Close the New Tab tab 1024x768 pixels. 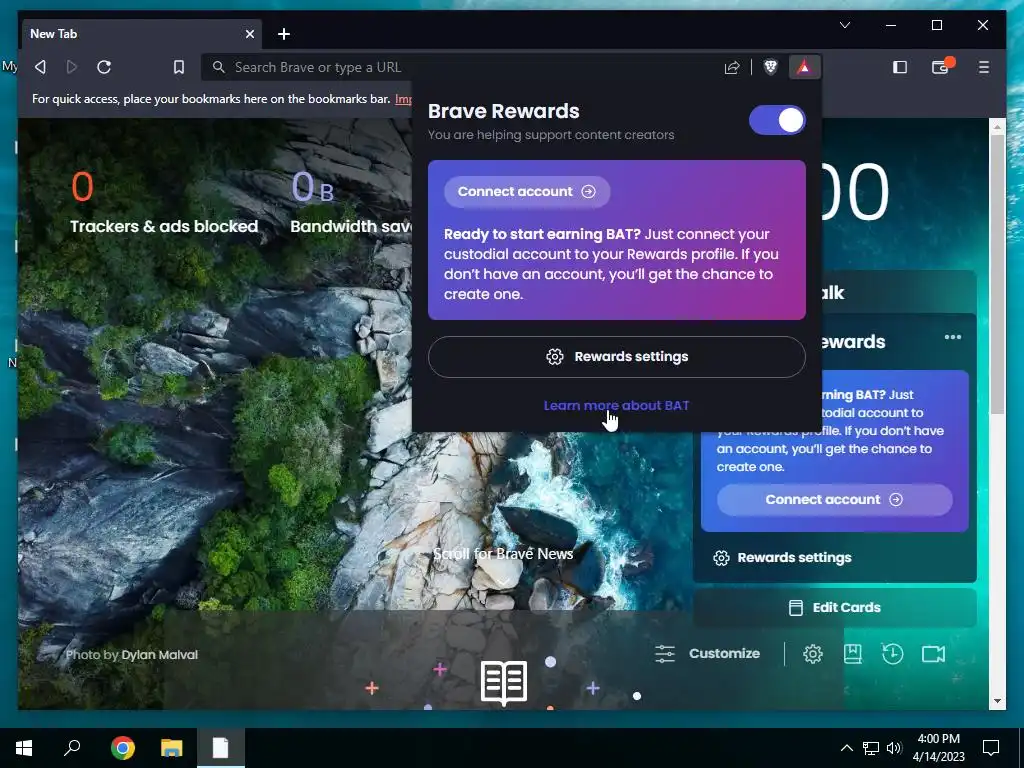click(x=249, y=34)
